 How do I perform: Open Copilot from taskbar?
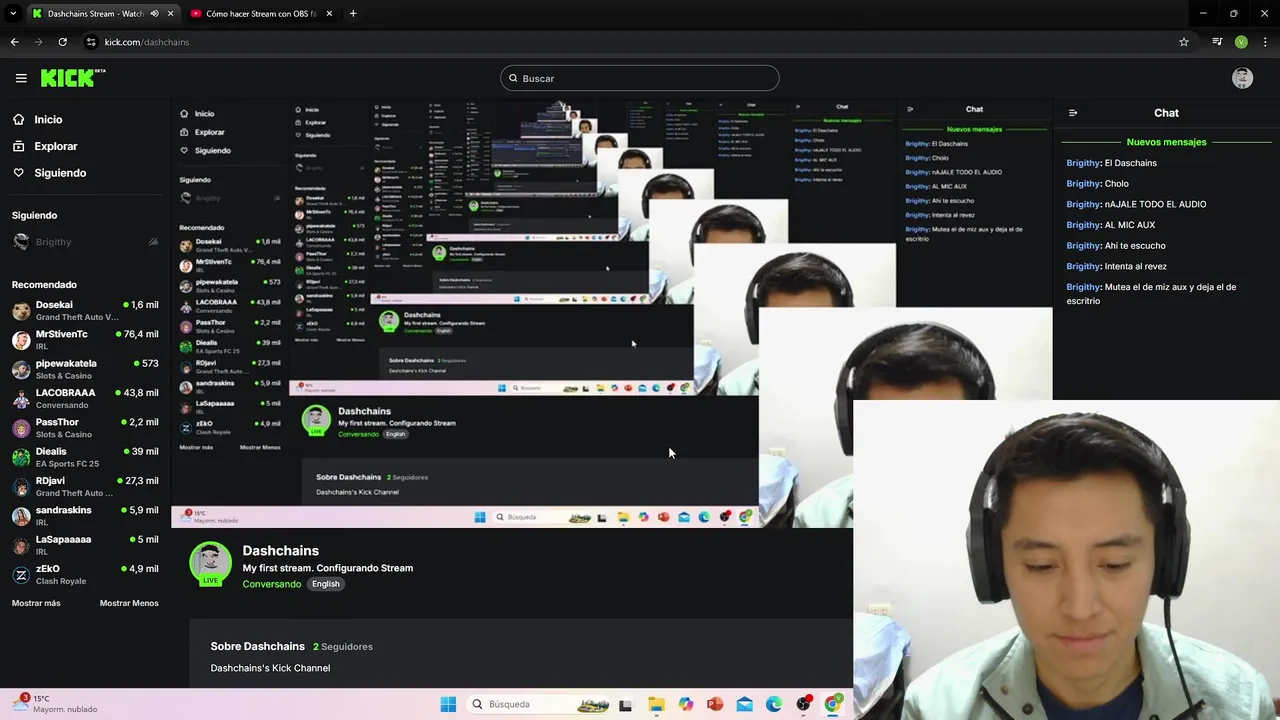[x=685, y=704]
